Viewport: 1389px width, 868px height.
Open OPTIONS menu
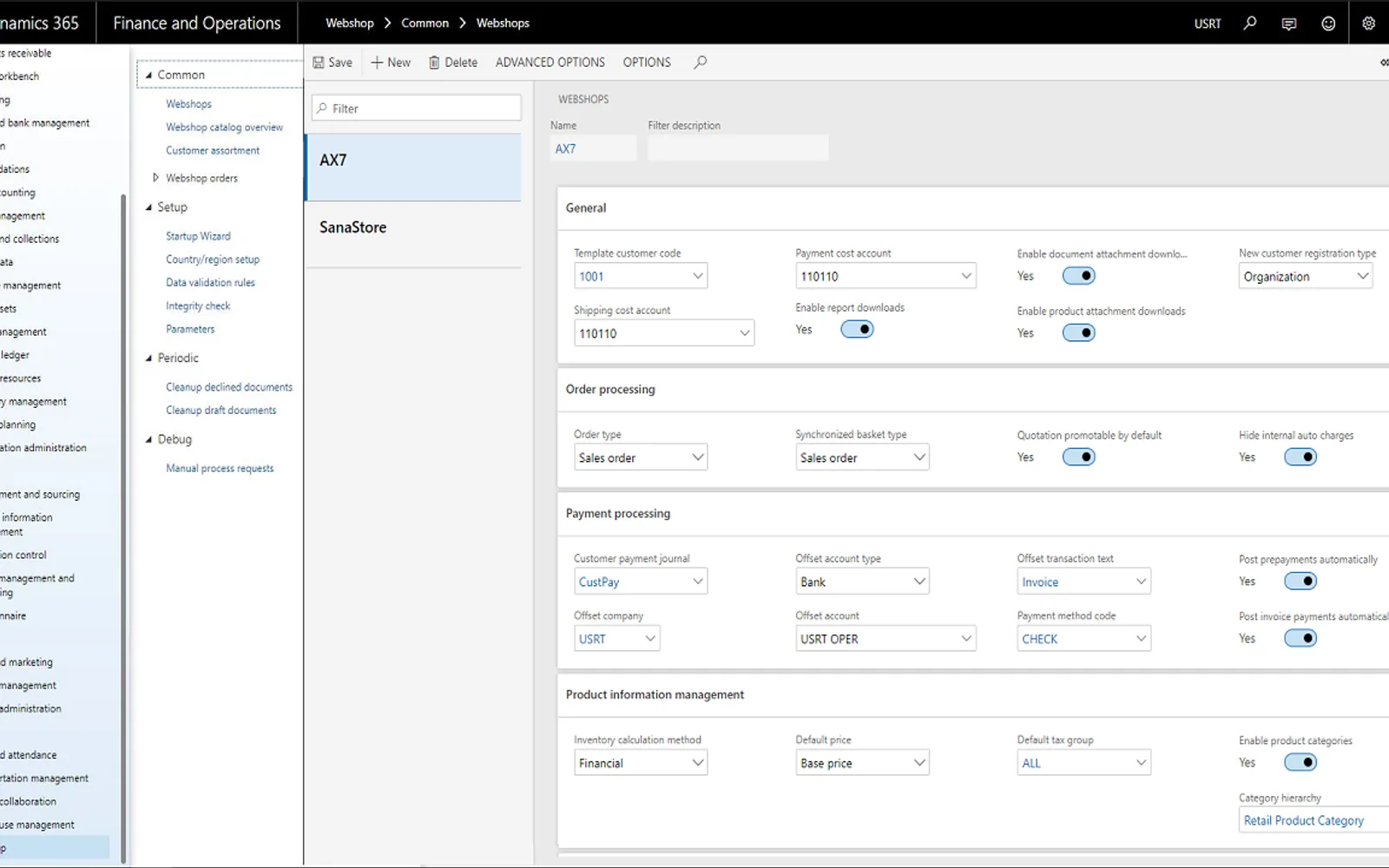[647, 62]
